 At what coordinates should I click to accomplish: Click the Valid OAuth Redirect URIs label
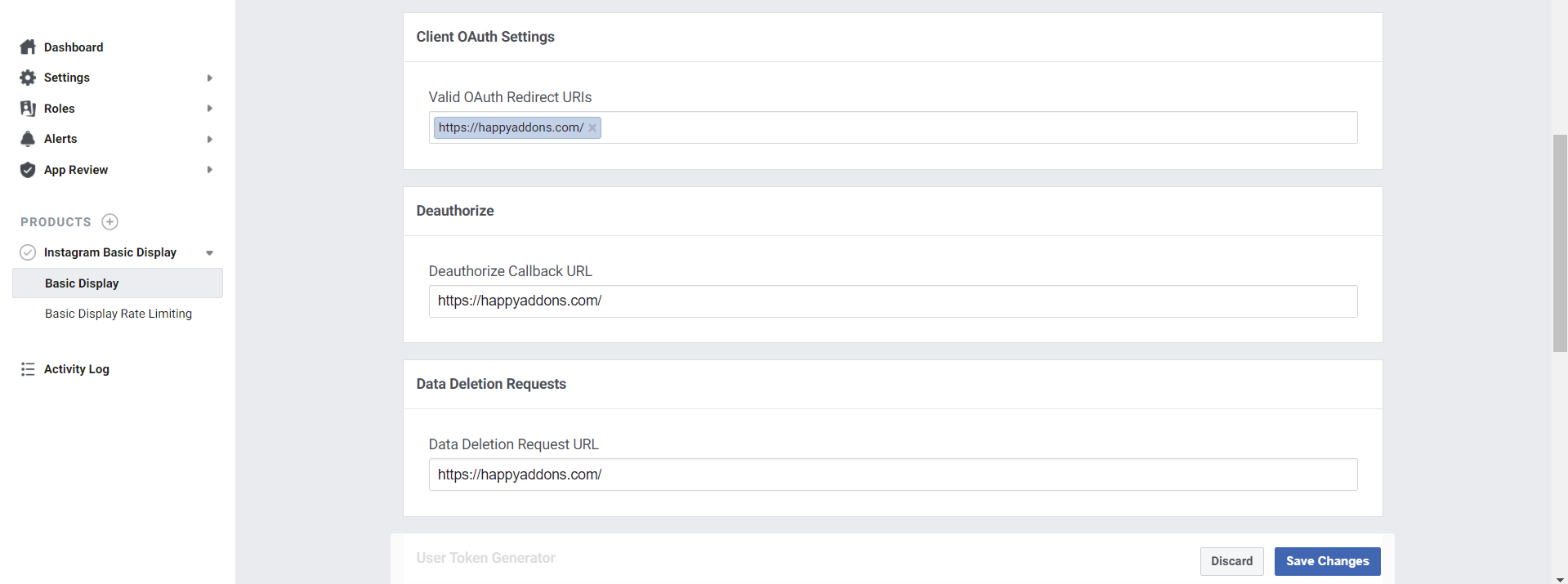(x=510, y=97)
